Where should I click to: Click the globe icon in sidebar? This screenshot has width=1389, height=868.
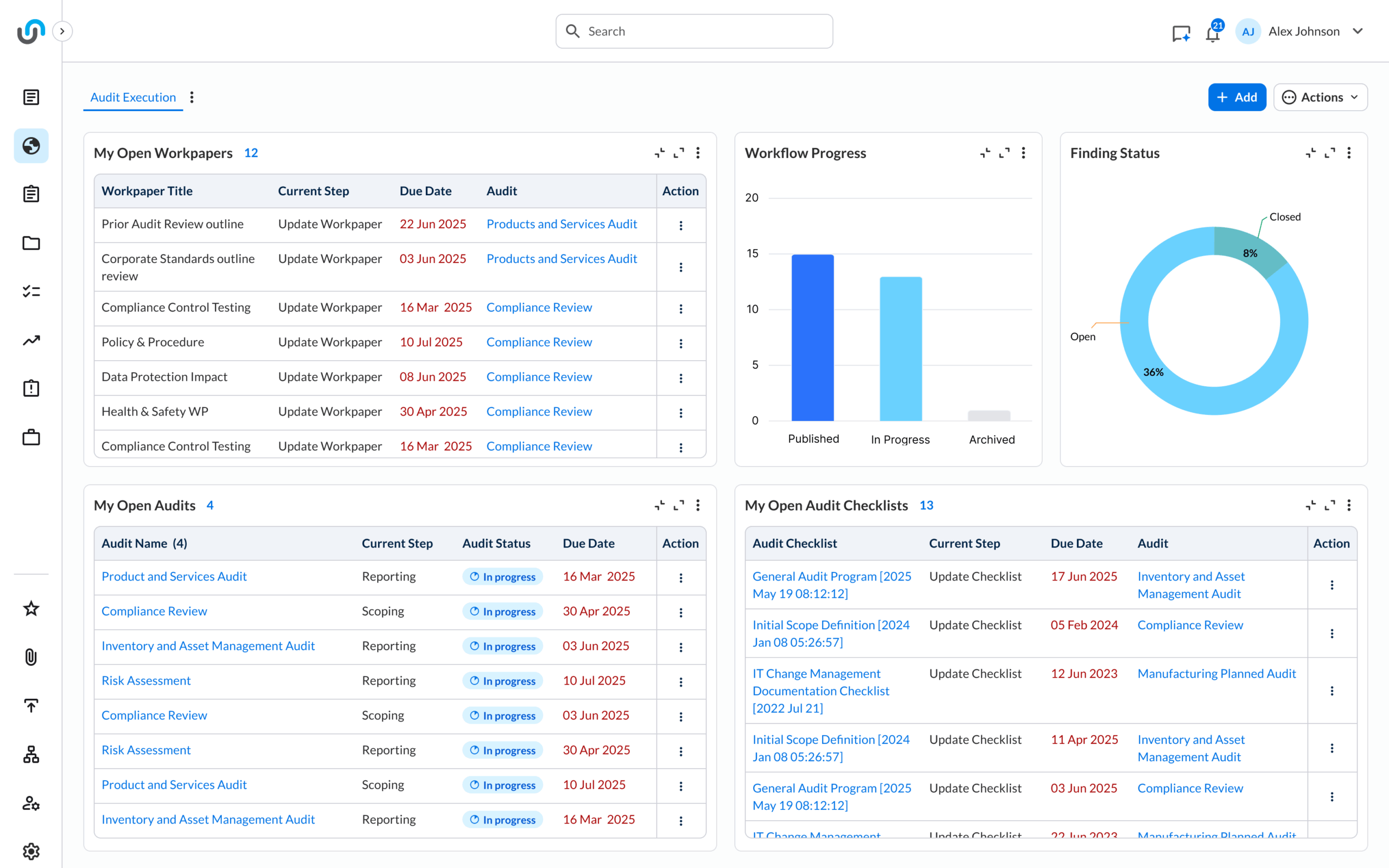pos(31,146)
